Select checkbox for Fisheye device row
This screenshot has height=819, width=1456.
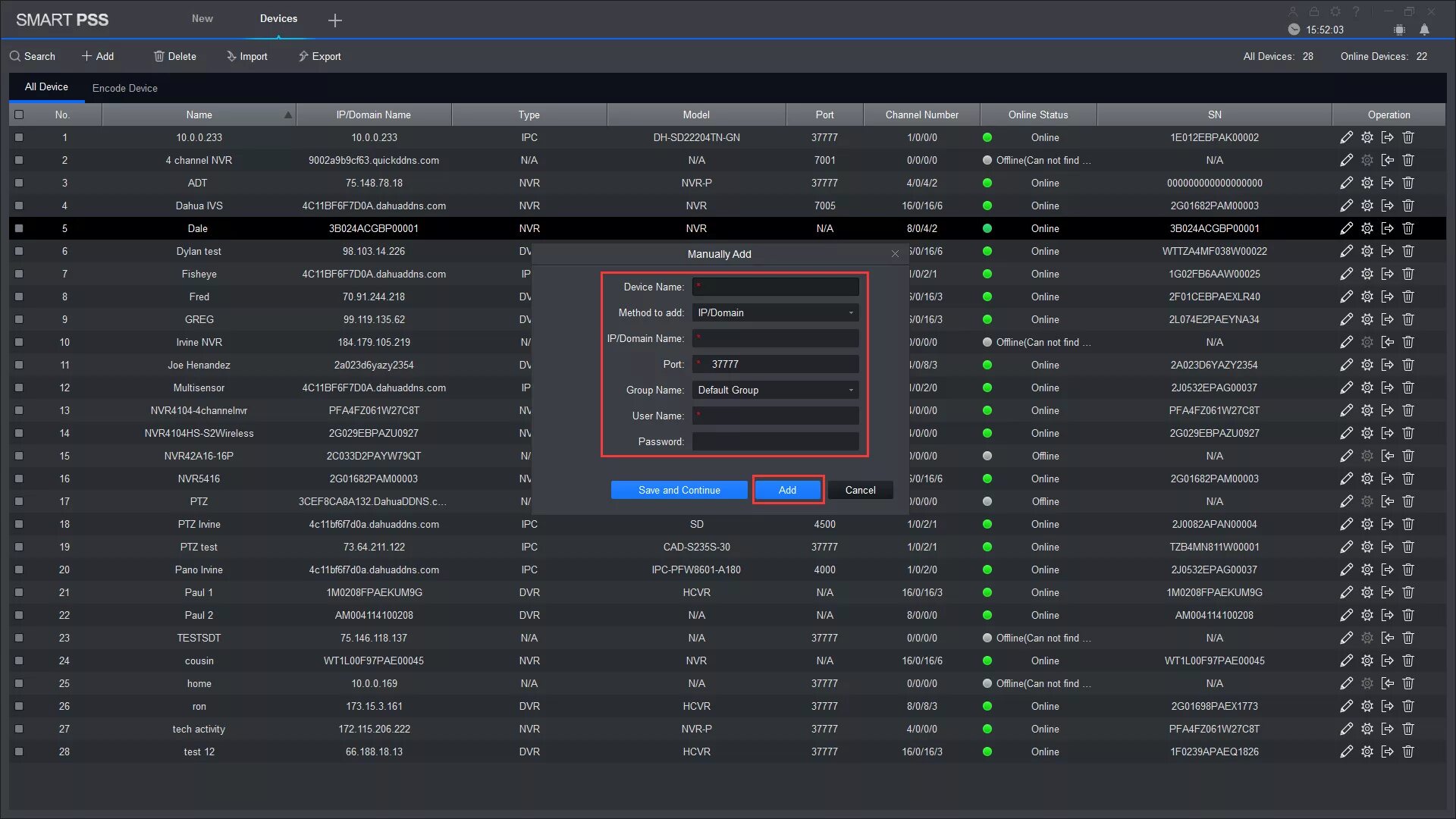click(19, 274)
